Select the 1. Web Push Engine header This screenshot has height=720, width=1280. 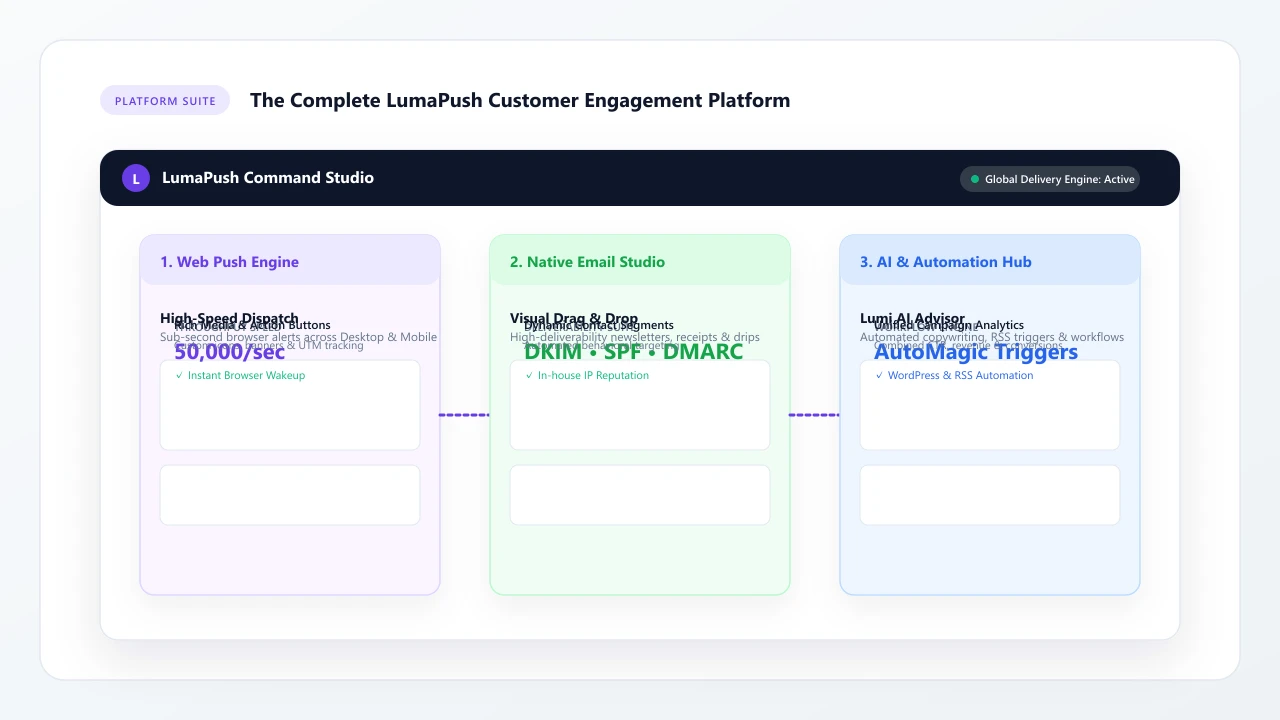[x=290, y=261]
